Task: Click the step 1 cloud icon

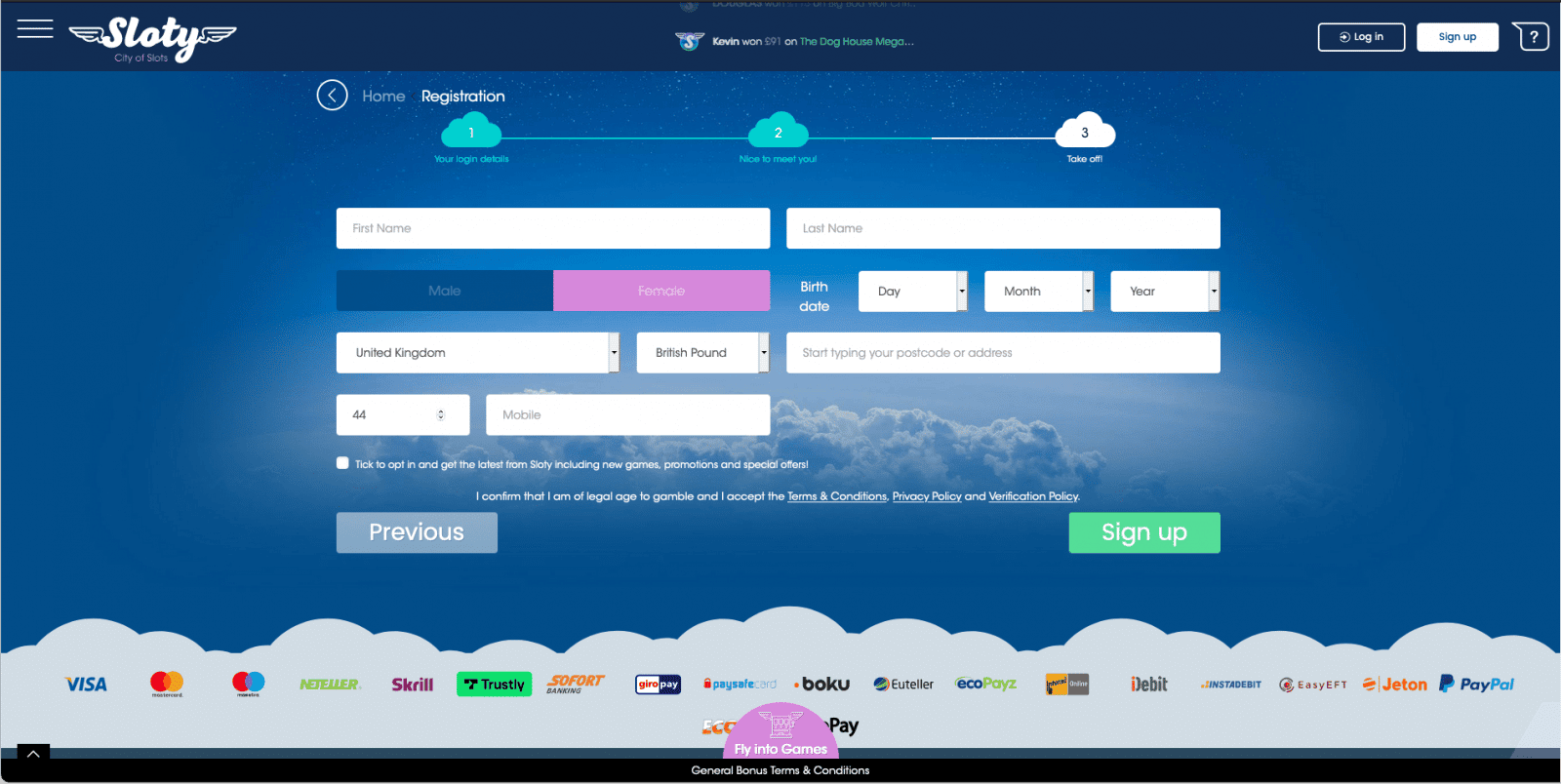Action: click(x=471, y=132)
